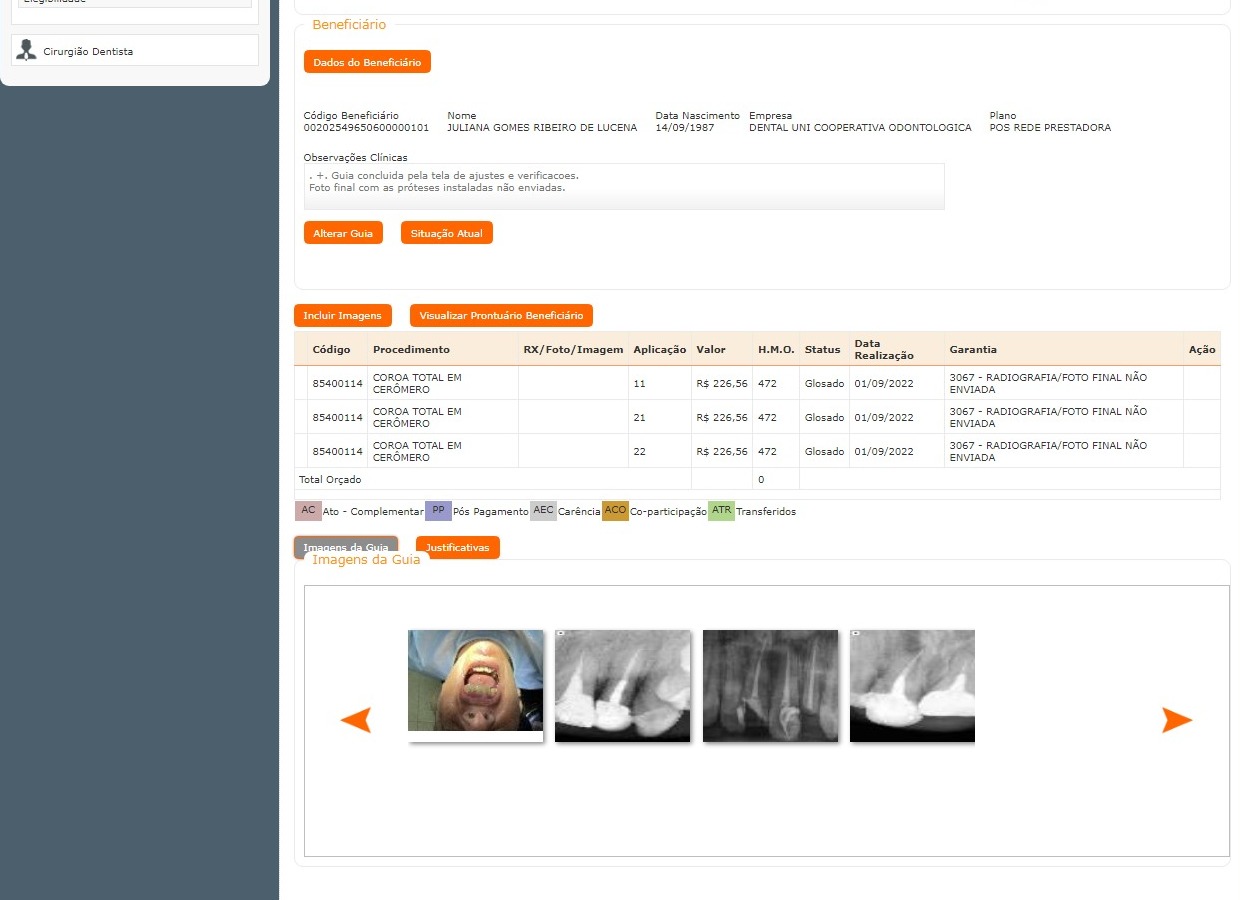Open the second radiograph thumbnail
The width and height of the screenshot is (1240, 900).
tap(622, 685)
